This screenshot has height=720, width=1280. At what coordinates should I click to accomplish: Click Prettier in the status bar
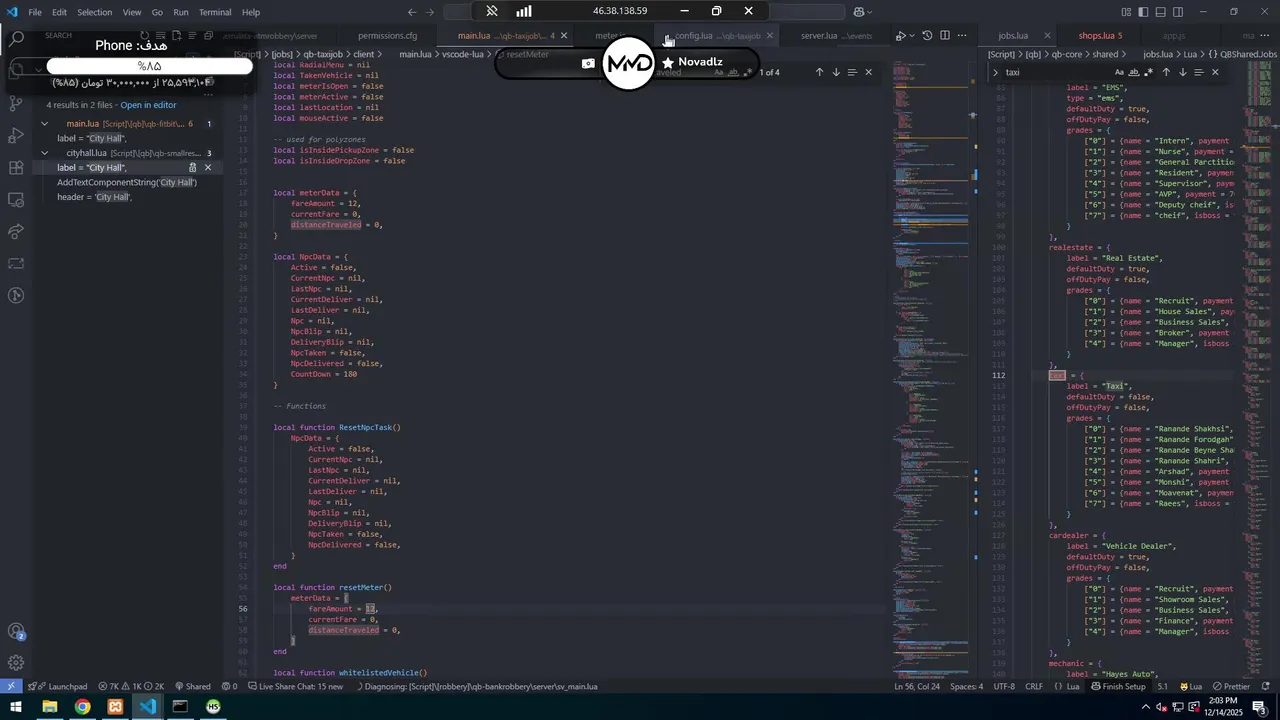pyautogui.click(x=1231, y=687)
